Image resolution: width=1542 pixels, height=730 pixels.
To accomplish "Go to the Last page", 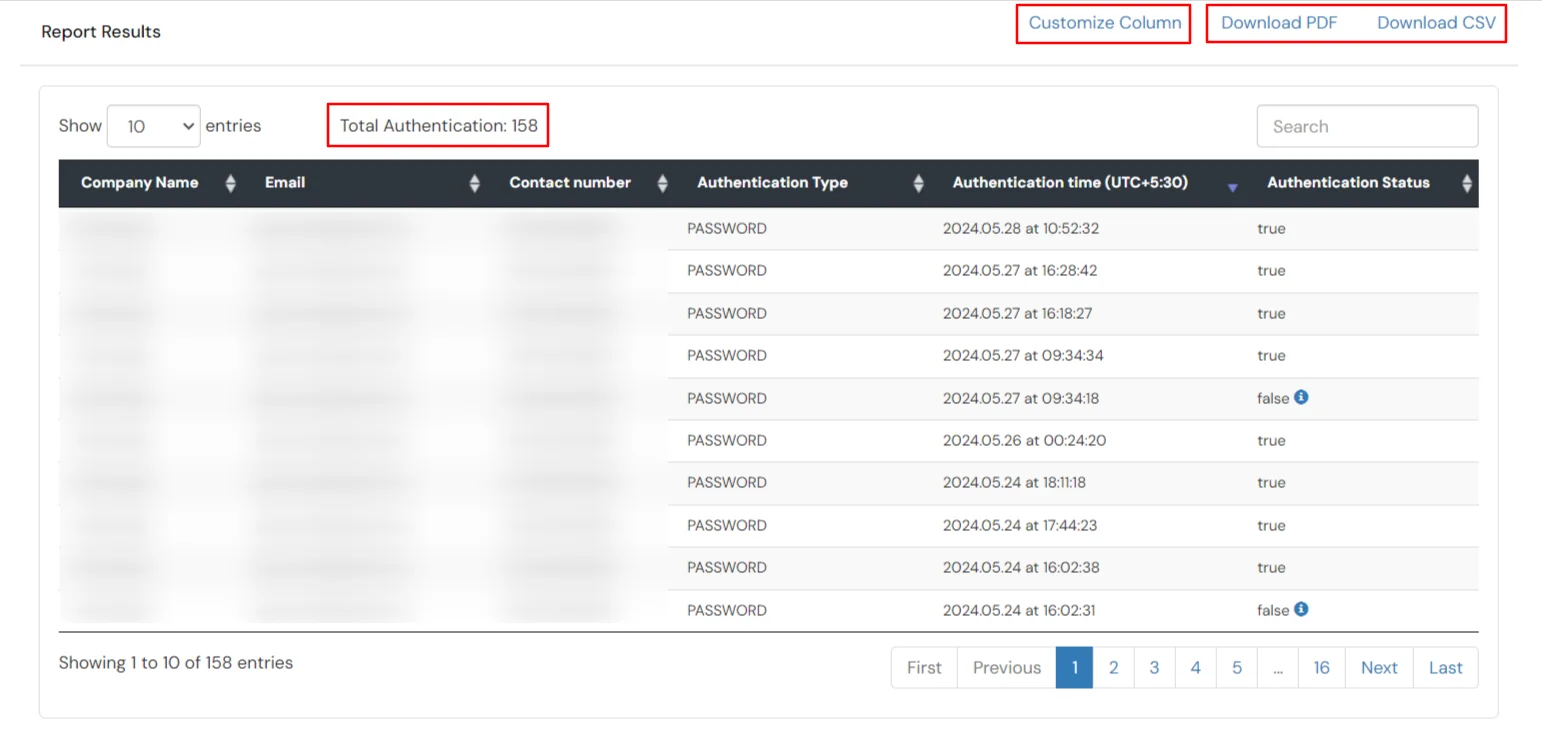I will (1445, 667).
